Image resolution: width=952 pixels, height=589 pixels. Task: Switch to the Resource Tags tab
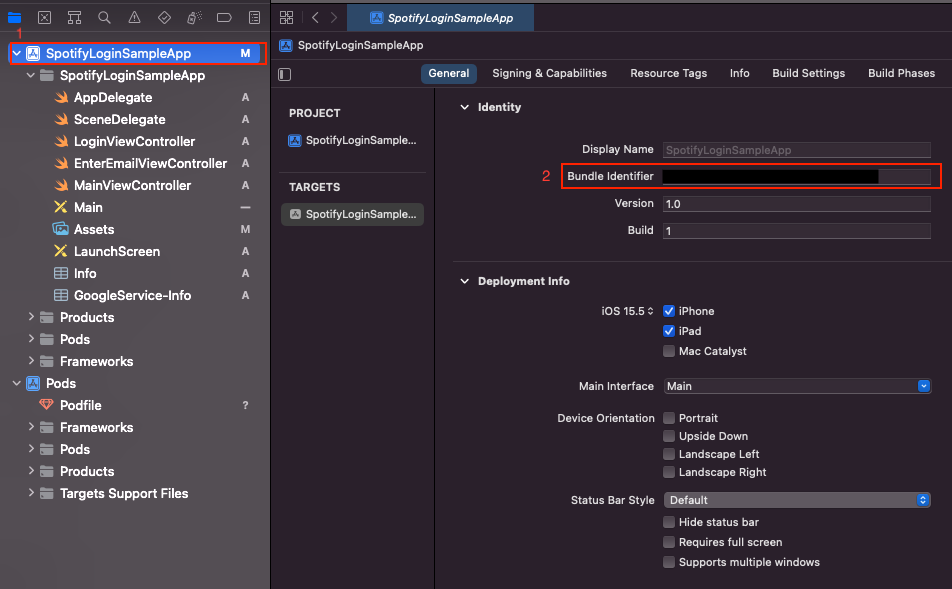coord(668,73)
